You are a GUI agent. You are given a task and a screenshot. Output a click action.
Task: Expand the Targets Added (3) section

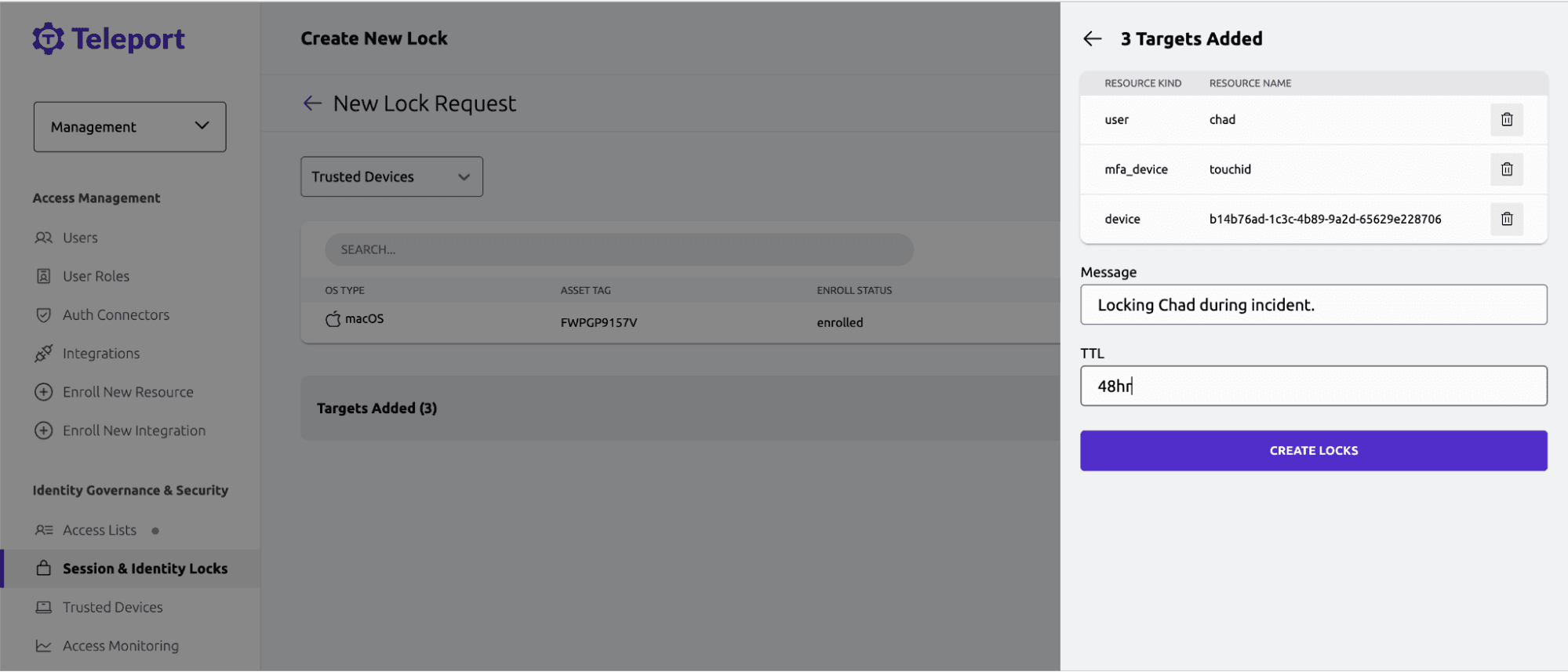tap(377, 408)
